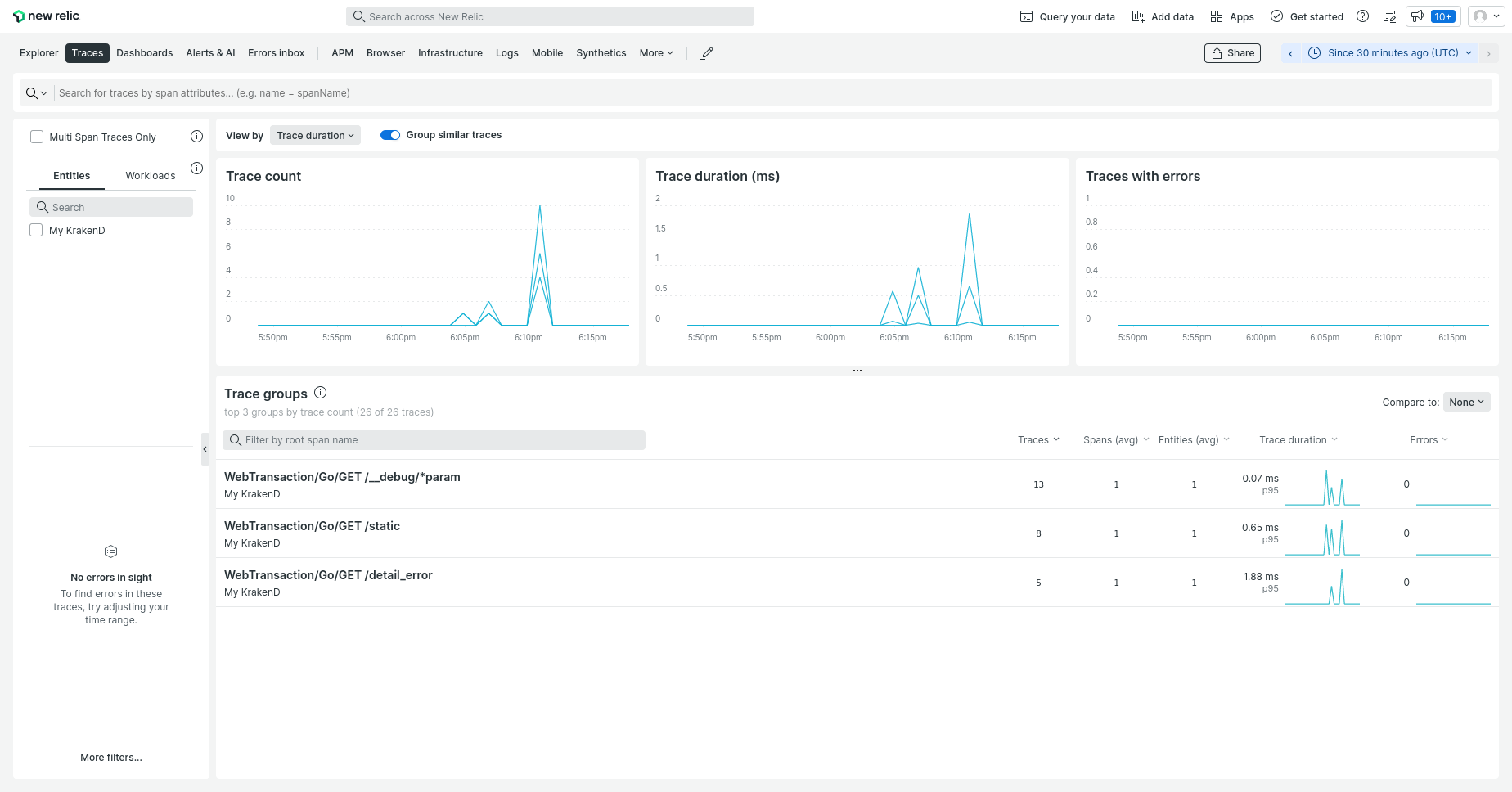
Task: Open the announcements megaphone 10+ icon
Action: 1432,16
